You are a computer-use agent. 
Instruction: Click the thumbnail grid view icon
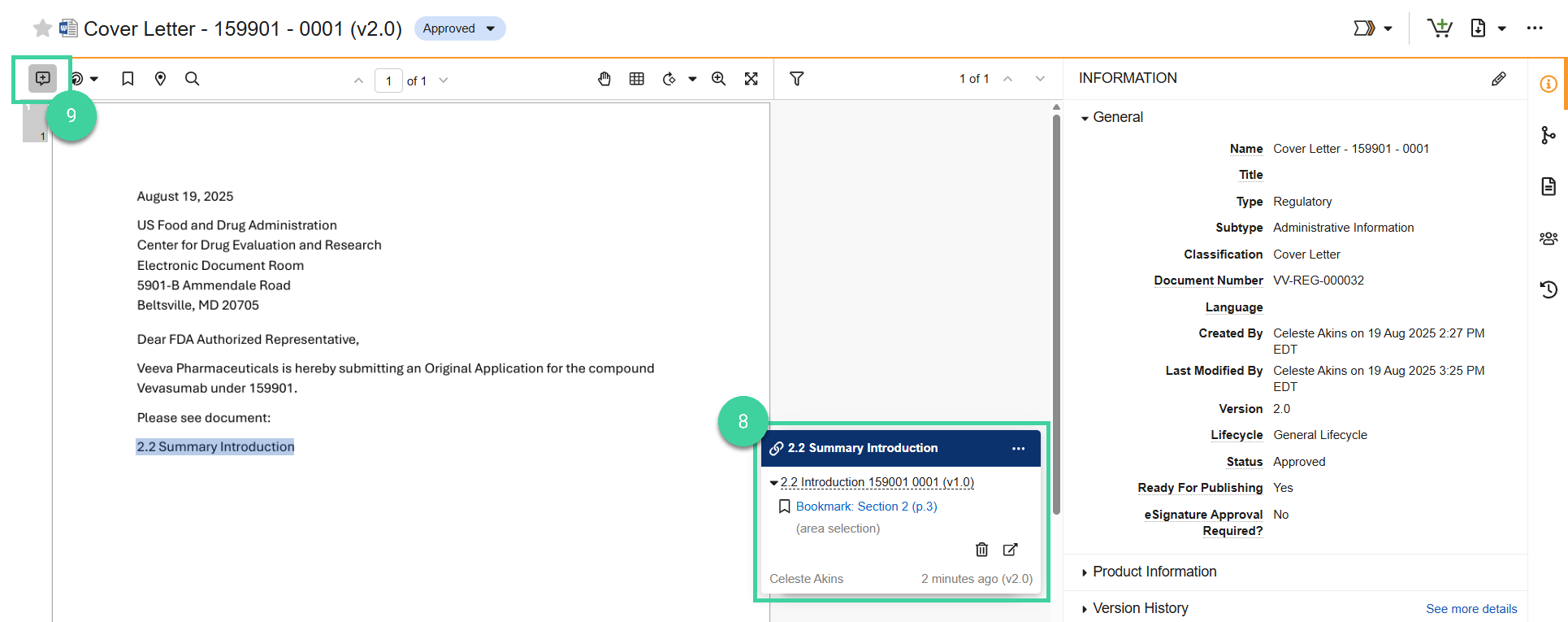point(637,79)
